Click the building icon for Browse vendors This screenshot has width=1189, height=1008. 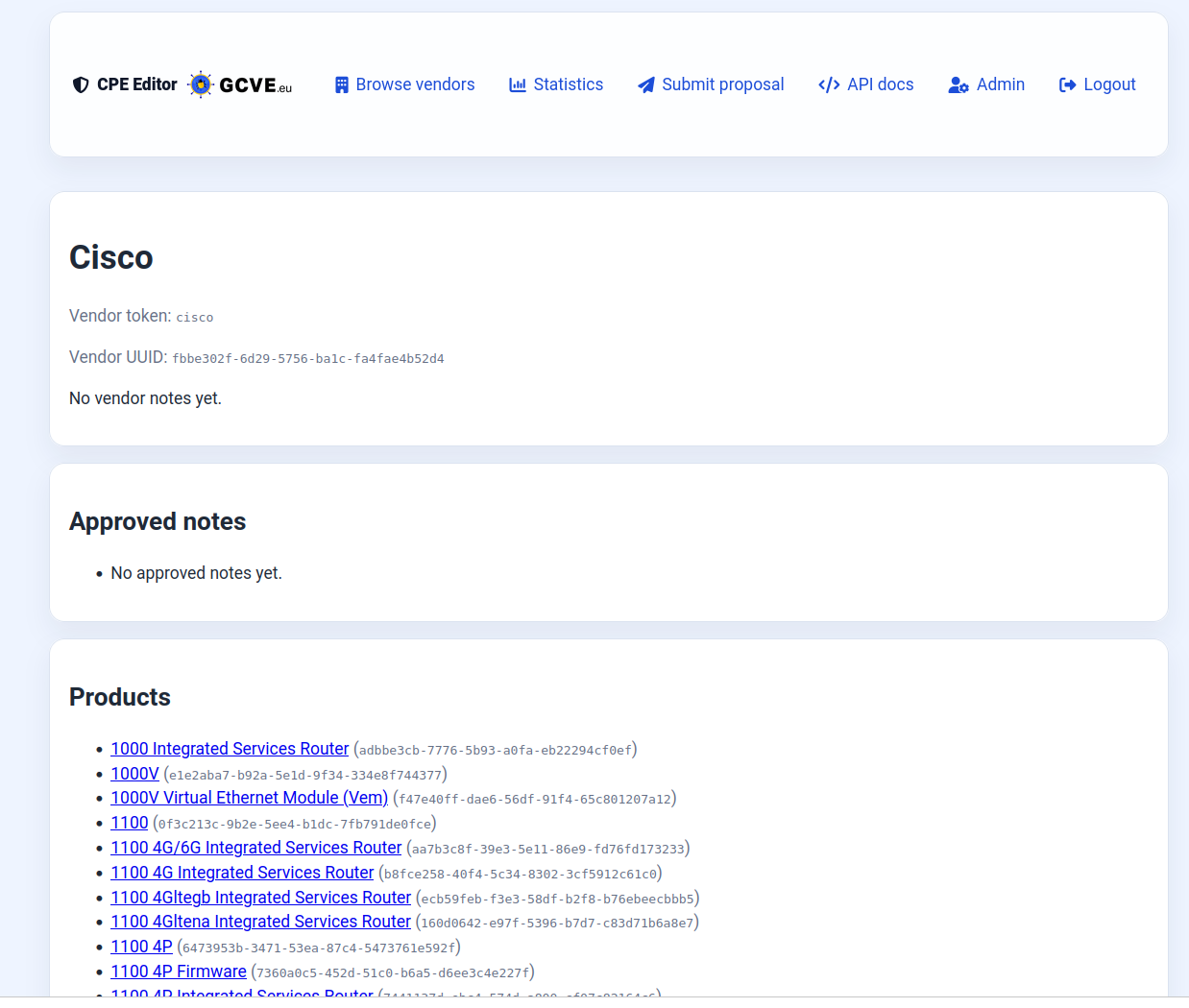pos(341,84)
